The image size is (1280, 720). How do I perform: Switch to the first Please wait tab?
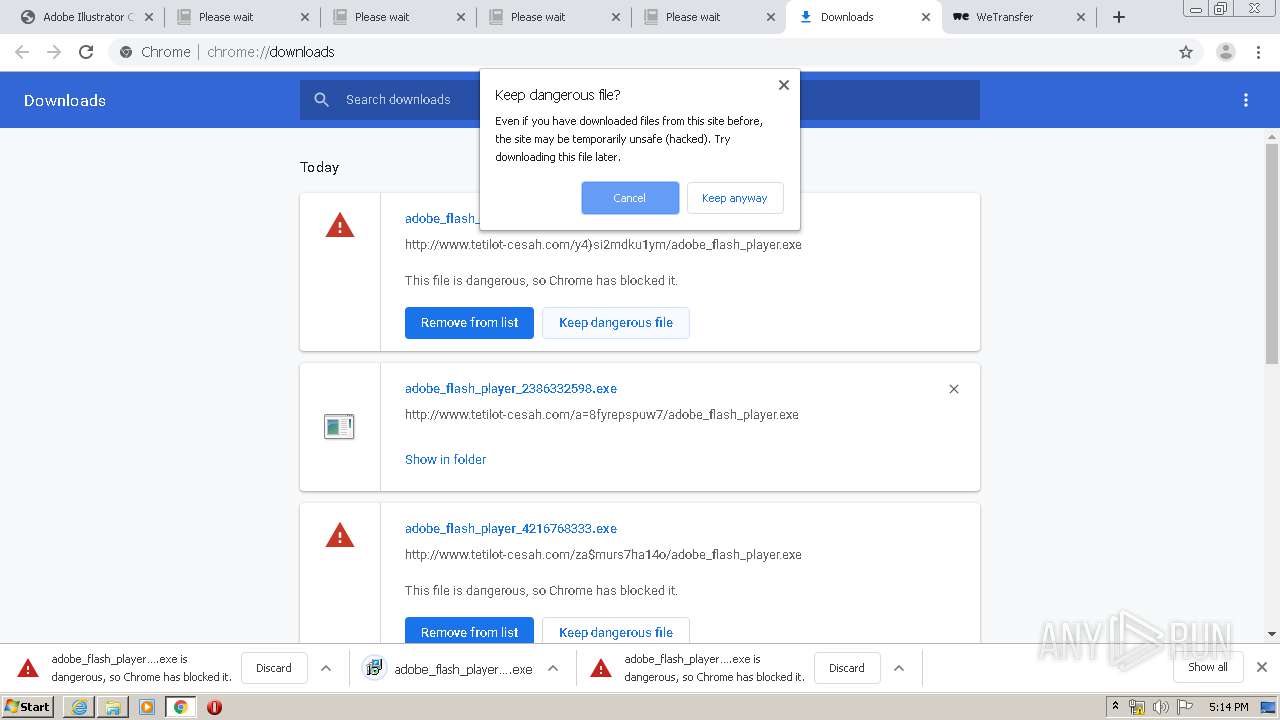point(242,17)
